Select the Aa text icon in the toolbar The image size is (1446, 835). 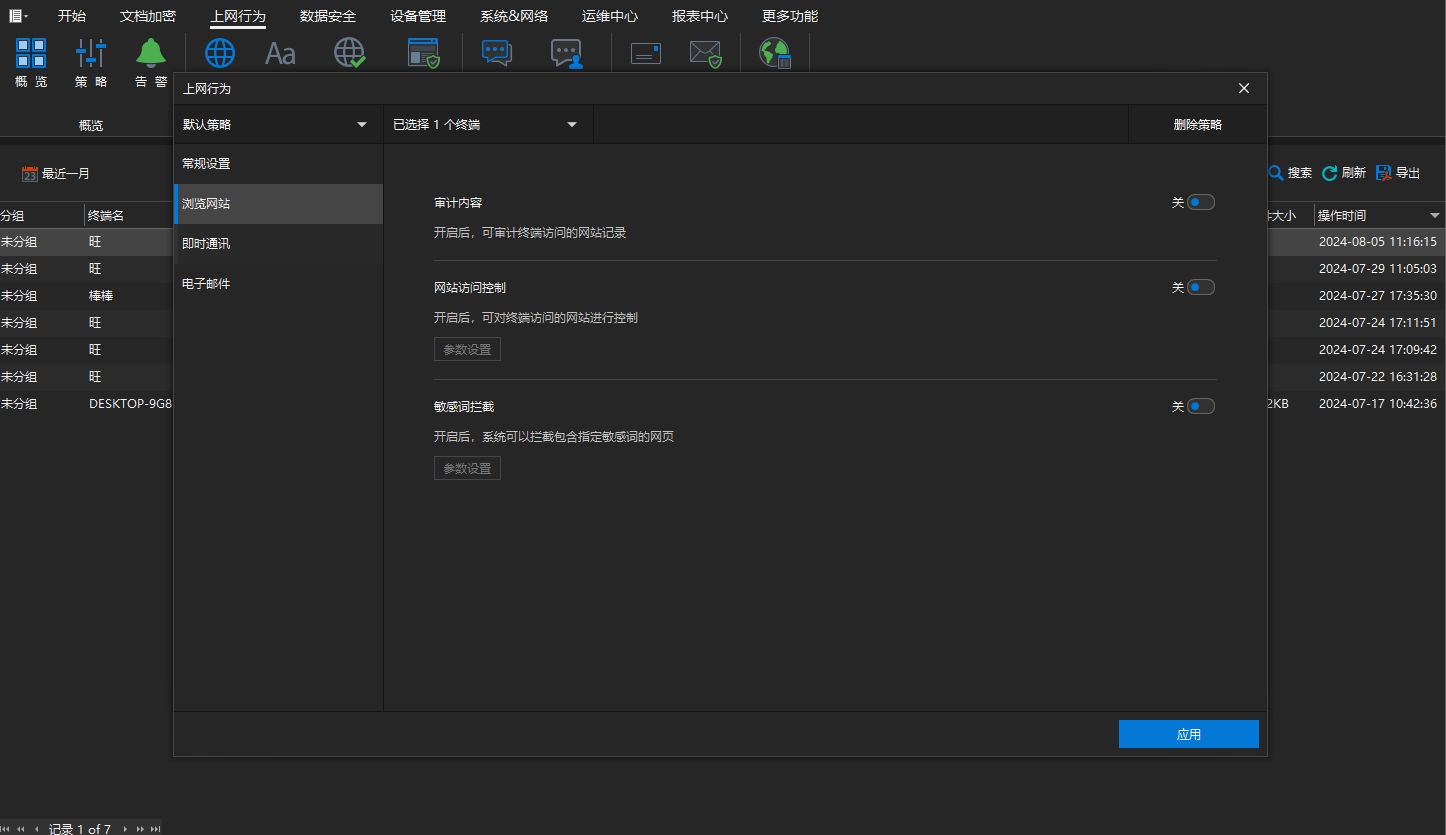(280, 53)
